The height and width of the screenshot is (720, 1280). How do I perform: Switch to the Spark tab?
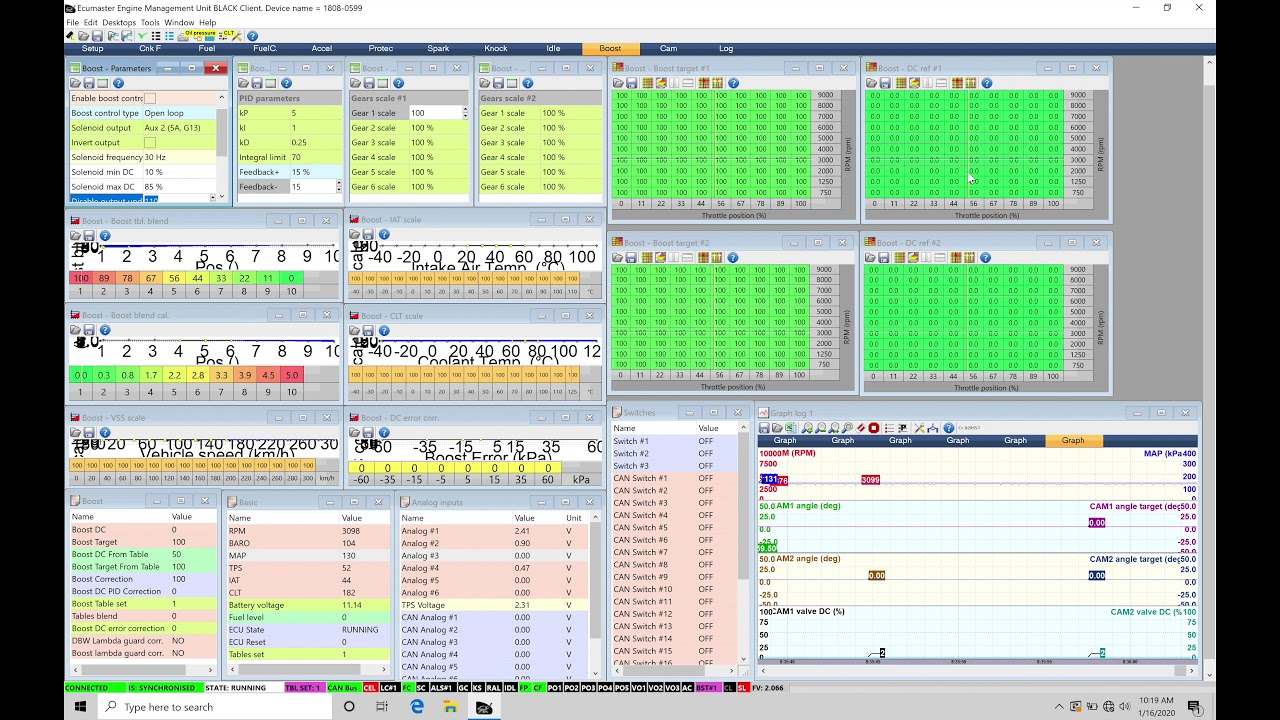(x=438, y=48)
